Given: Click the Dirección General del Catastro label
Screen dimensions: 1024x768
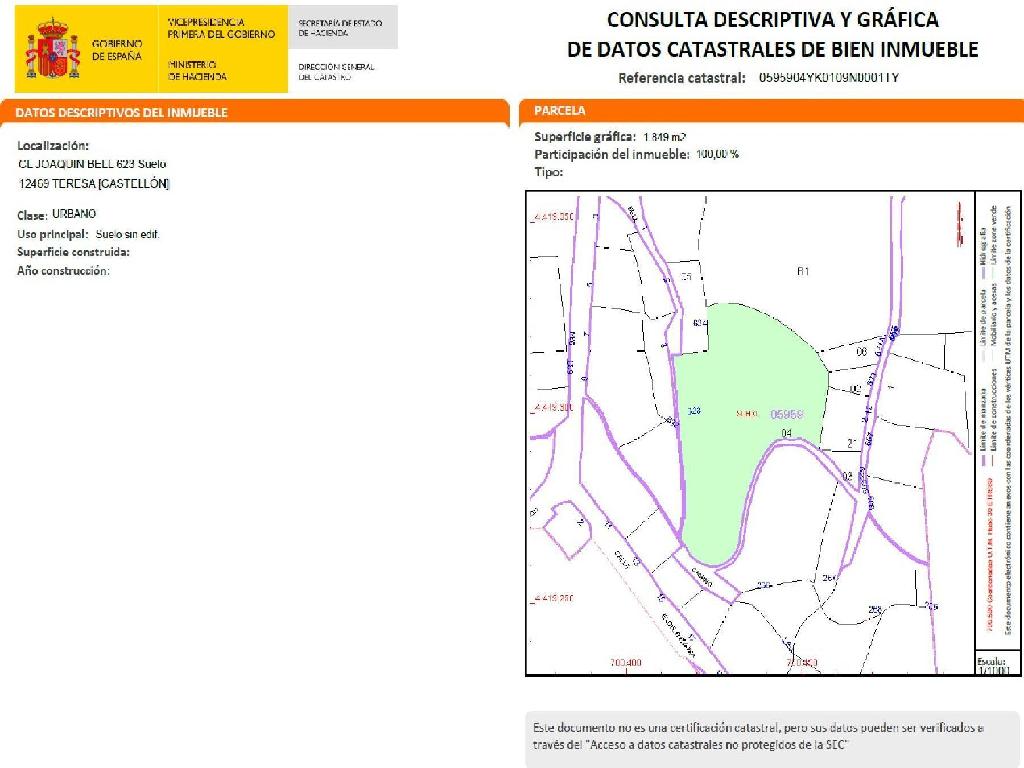Looking at the screenshot, I should [336, 71].
